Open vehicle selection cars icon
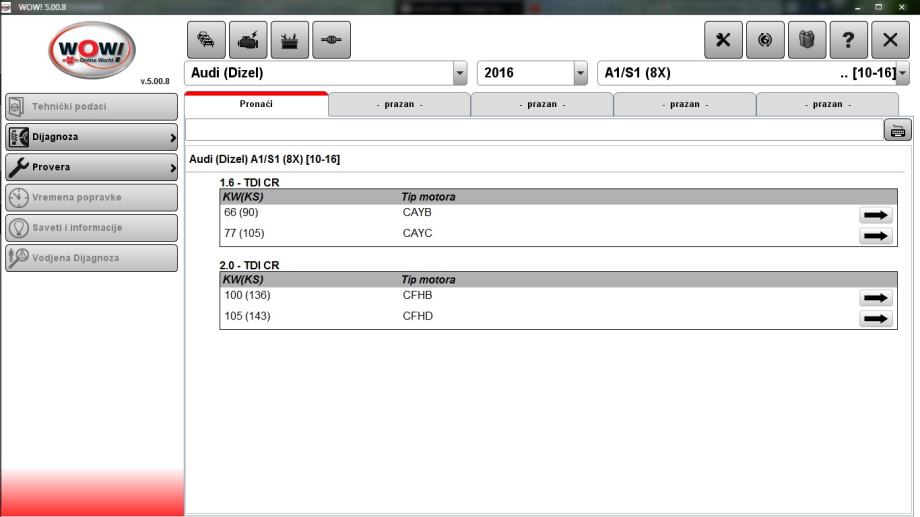Viewport: 920px width, 517px height. pos(206,40)
